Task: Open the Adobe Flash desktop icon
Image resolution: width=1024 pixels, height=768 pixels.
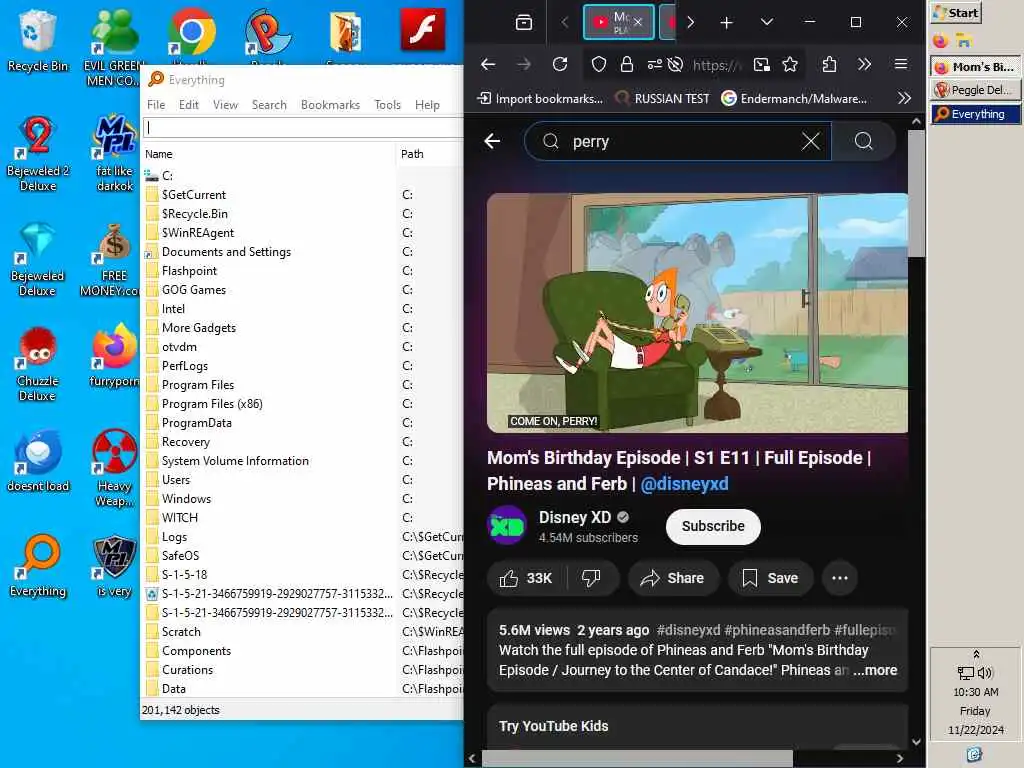Action: (x=423, y=30)
